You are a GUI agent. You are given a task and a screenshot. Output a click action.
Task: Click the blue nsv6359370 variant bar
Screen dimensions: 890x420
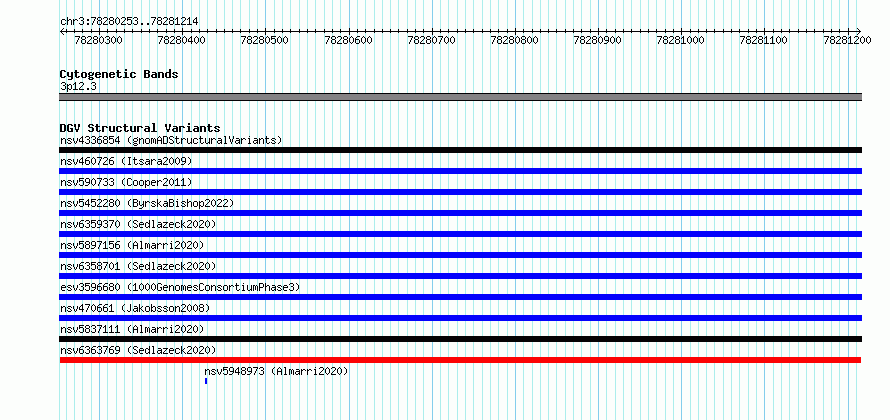460,234
